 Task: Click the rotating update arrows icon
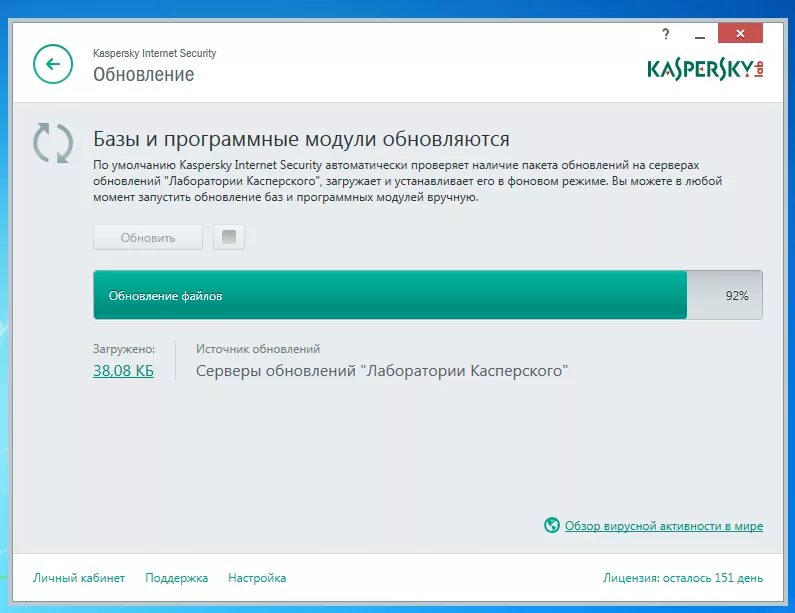pos(53,142)
